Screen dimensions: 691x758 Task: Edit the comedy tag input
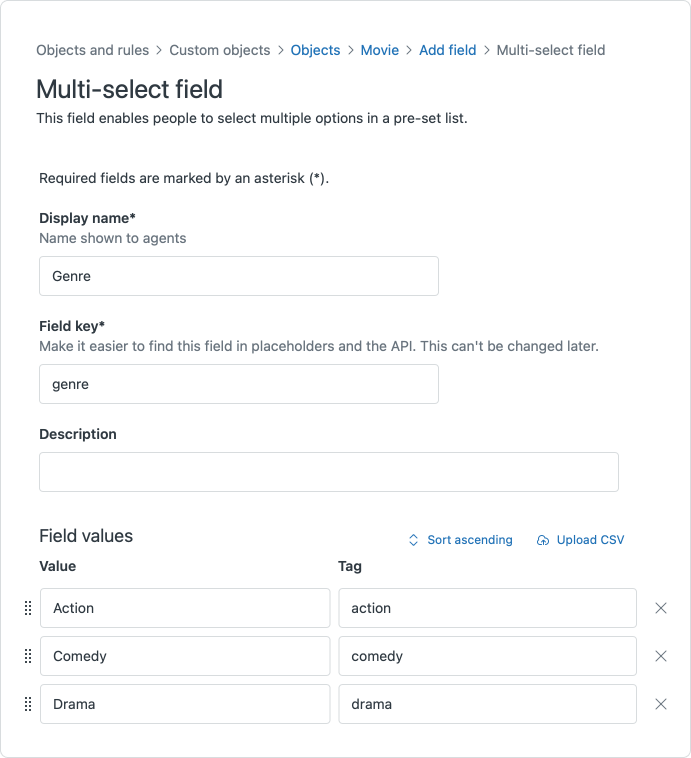[x=487, y=656]
